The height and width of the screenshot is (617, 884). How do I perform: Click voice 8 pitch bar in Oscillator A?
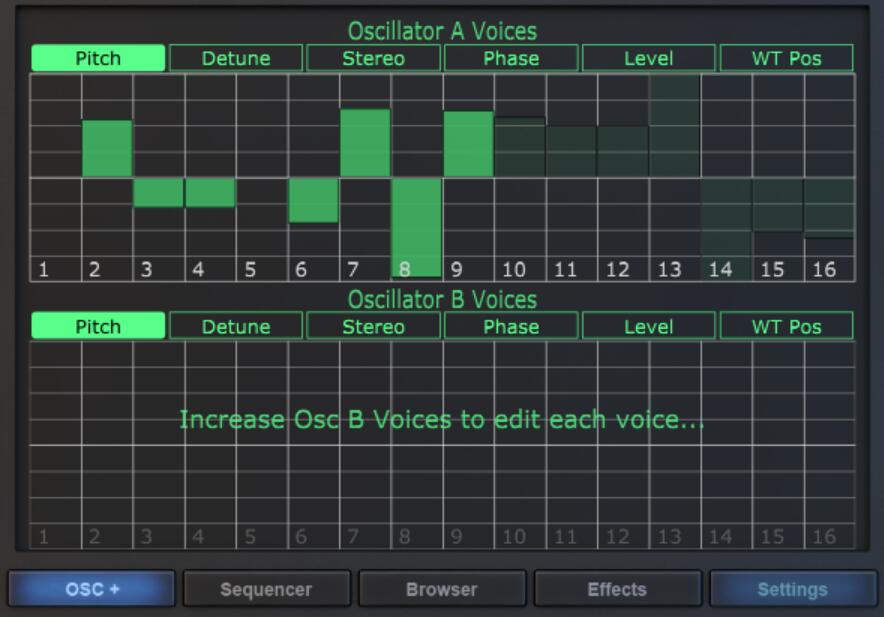click(417, 225)
